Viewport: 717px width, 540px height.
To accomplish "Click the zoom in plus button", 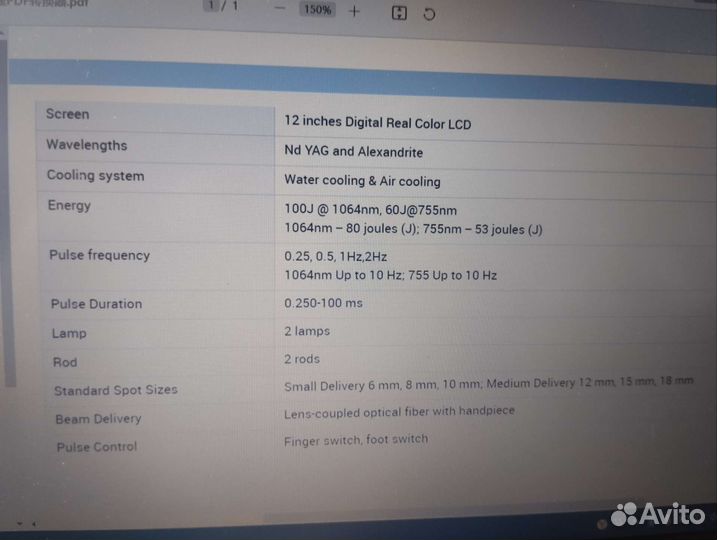I will click(x=354, y=11).
